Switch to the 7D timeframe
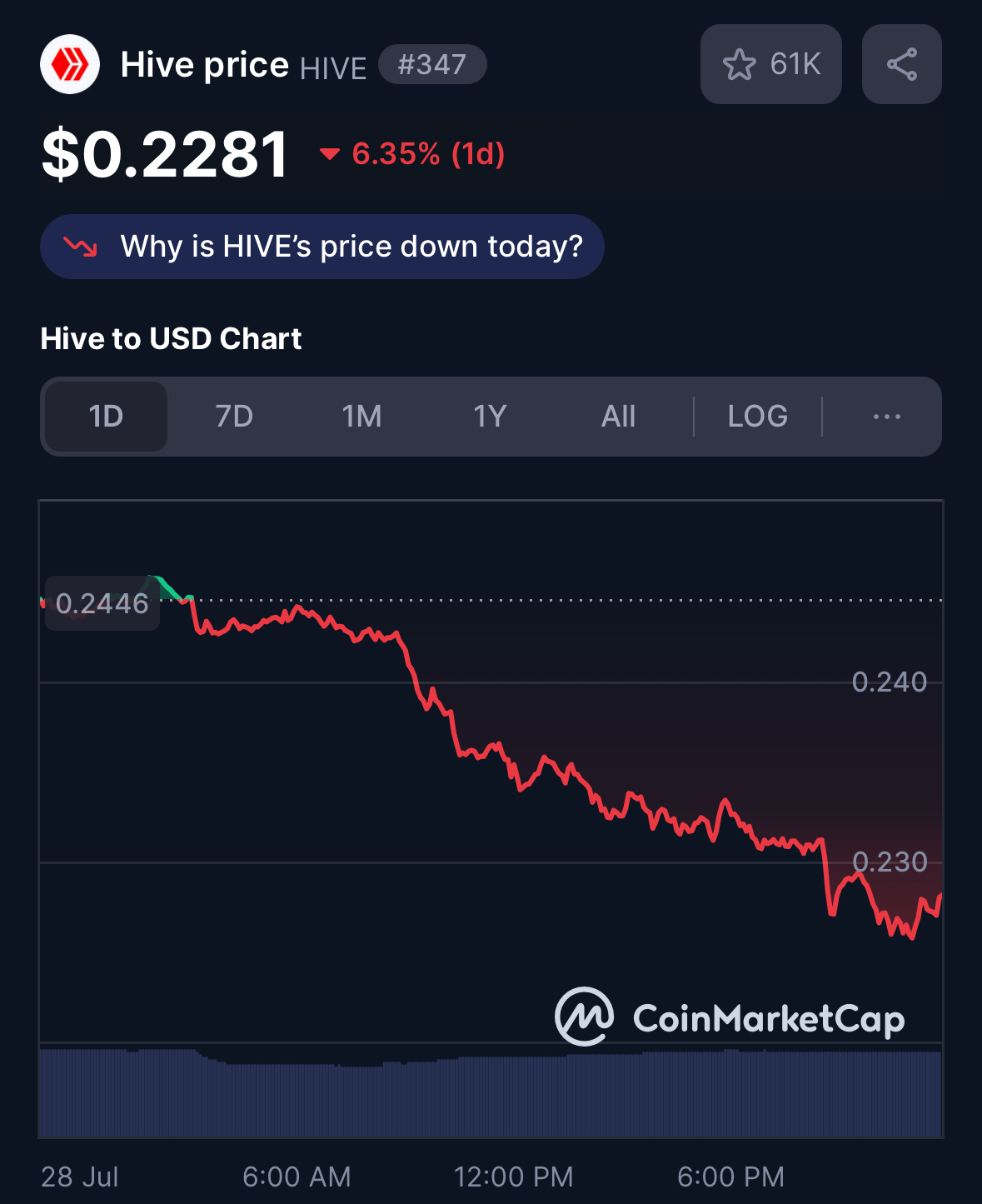This screenshot has height=1204, width=982. tap(234, 417)
